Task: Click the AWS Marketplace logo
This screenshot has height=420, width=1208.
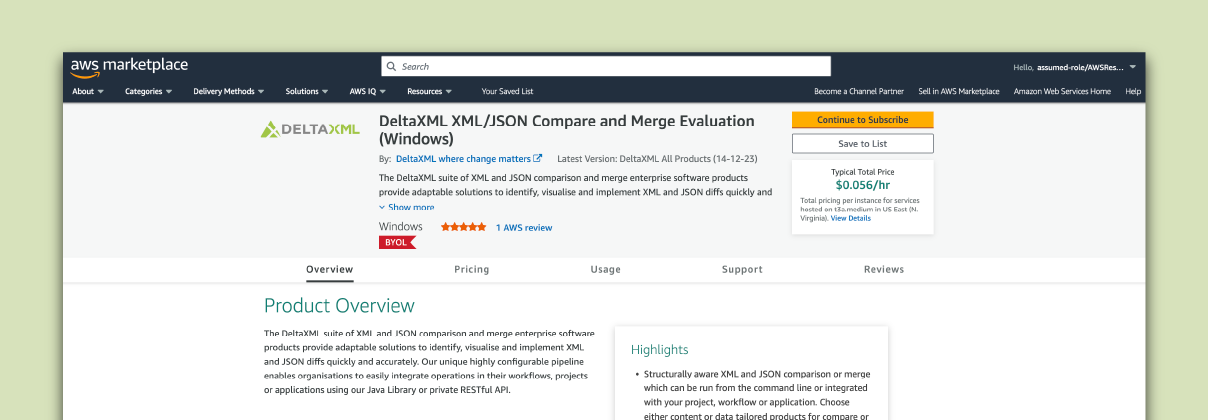Action: pos(129,66)
